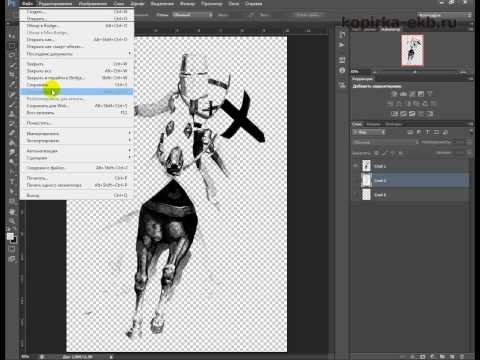Select the Blur tool
480x360 pixels.
pos(12,153)
